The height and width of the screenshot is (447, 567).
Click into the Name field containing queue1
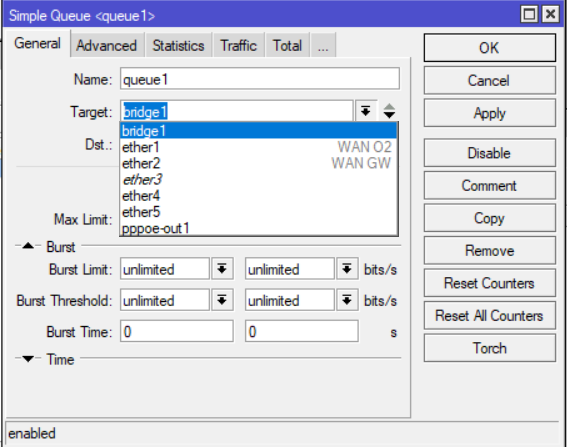pyautogui.click(x=260, y=79)
